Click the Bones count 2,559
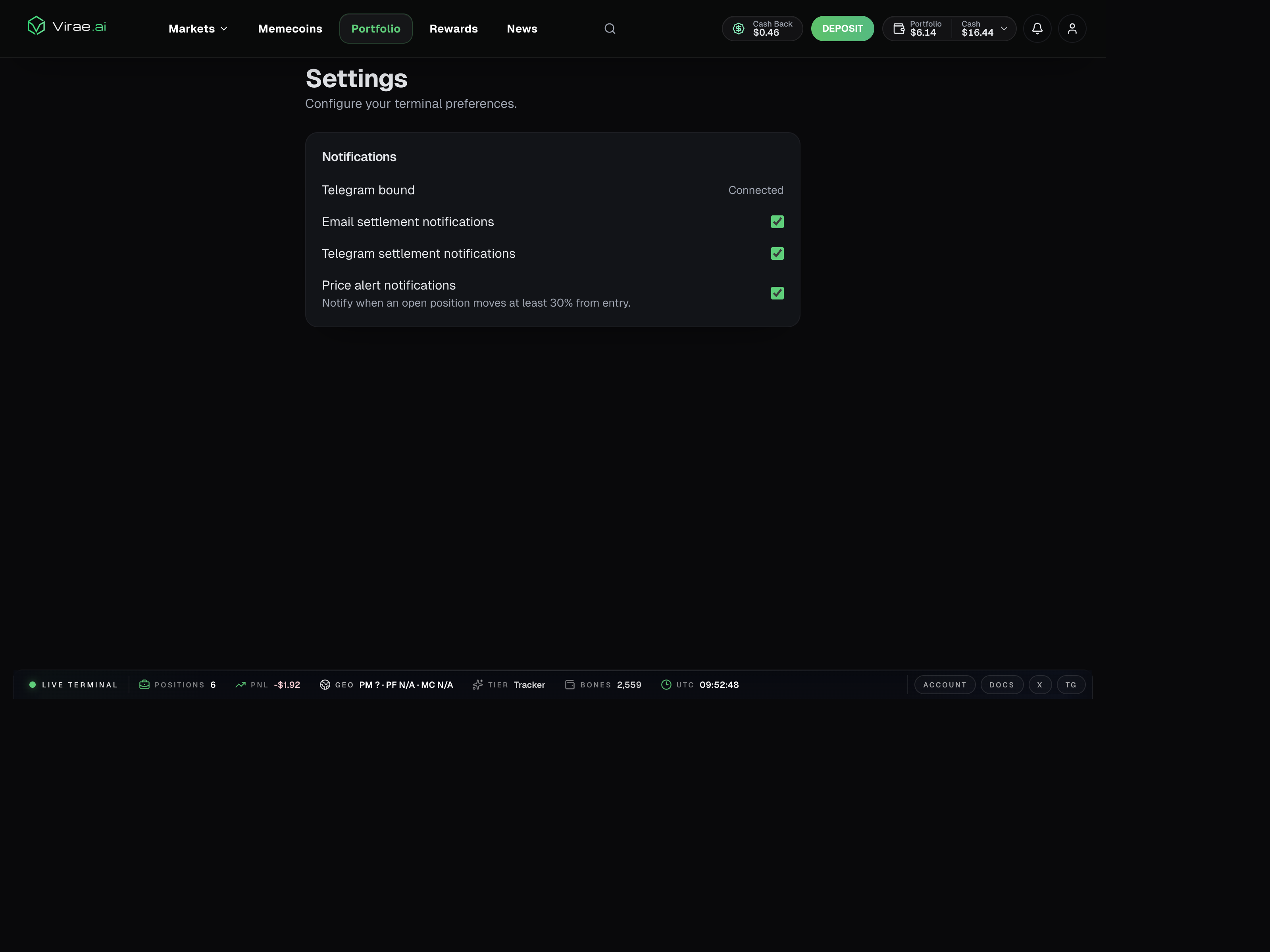 click(629, 685)
